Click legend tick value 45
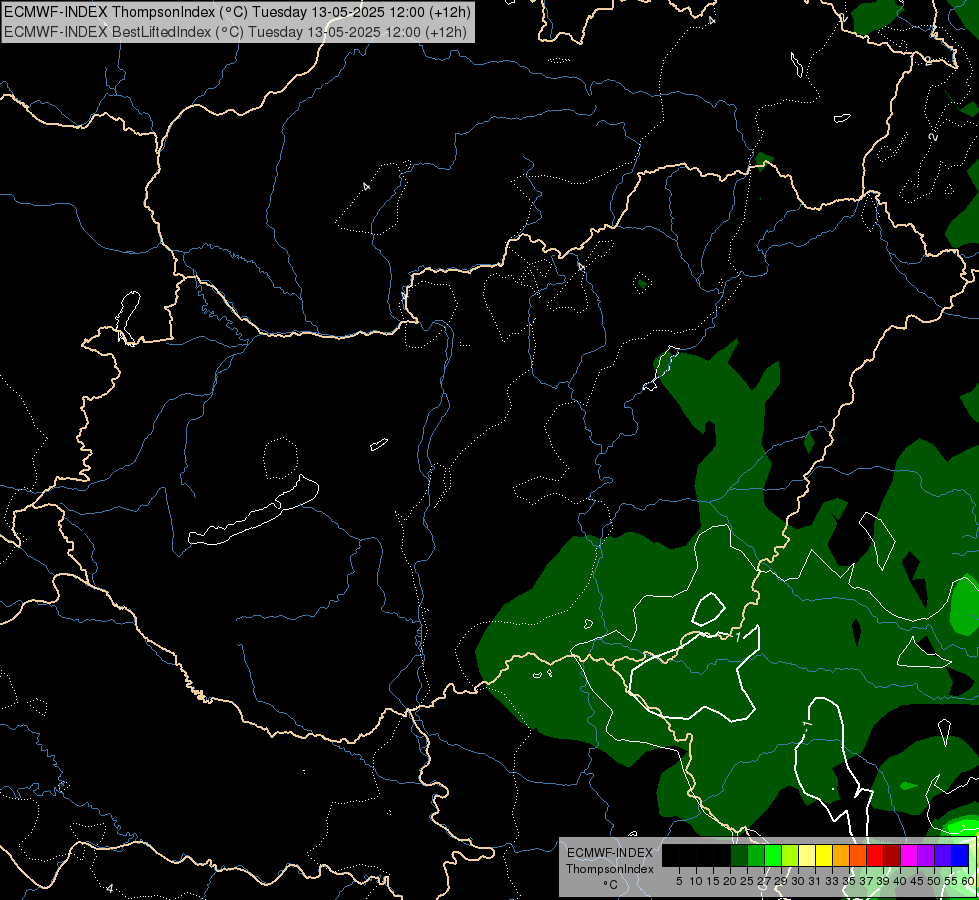The height and width of the screenshot is (900, 979). pos(918,881)
